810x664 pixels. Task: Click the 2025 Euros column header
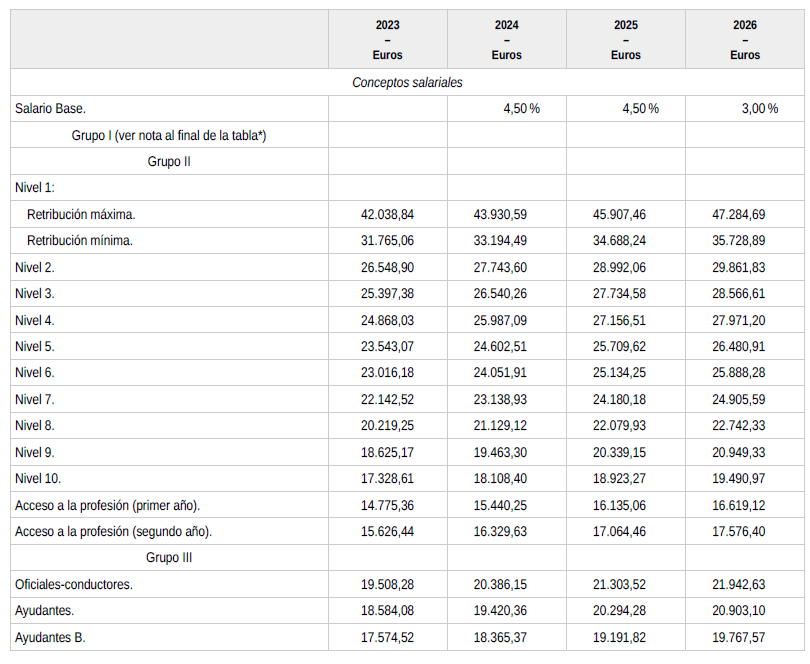point(625,40)
